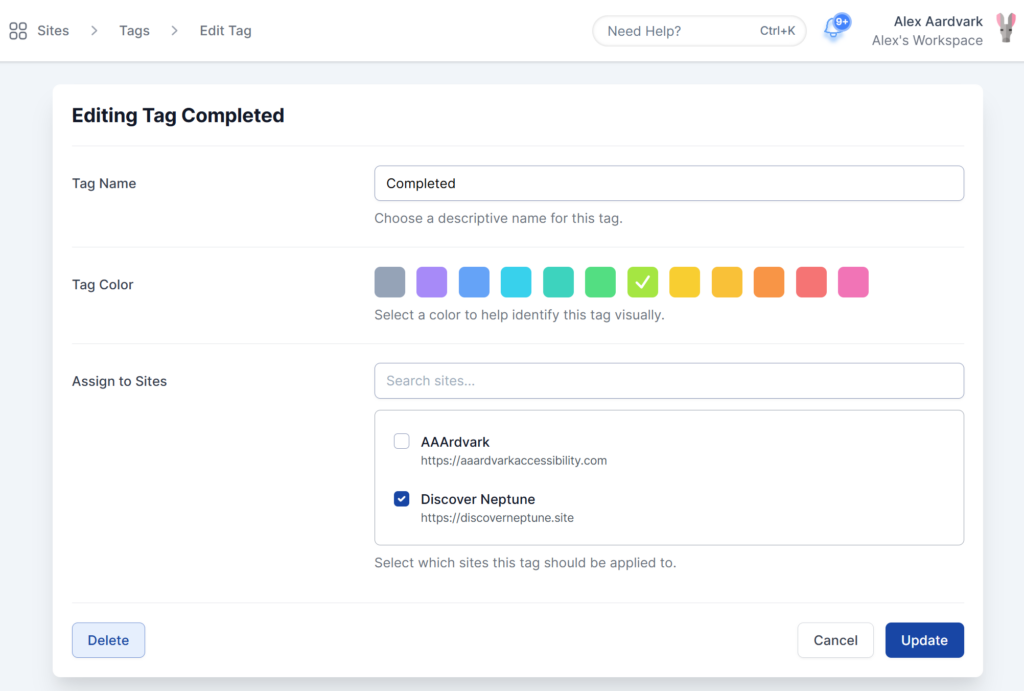Select the red tag color
Viewport: 1024px width, 691px height.
[811, 282]
